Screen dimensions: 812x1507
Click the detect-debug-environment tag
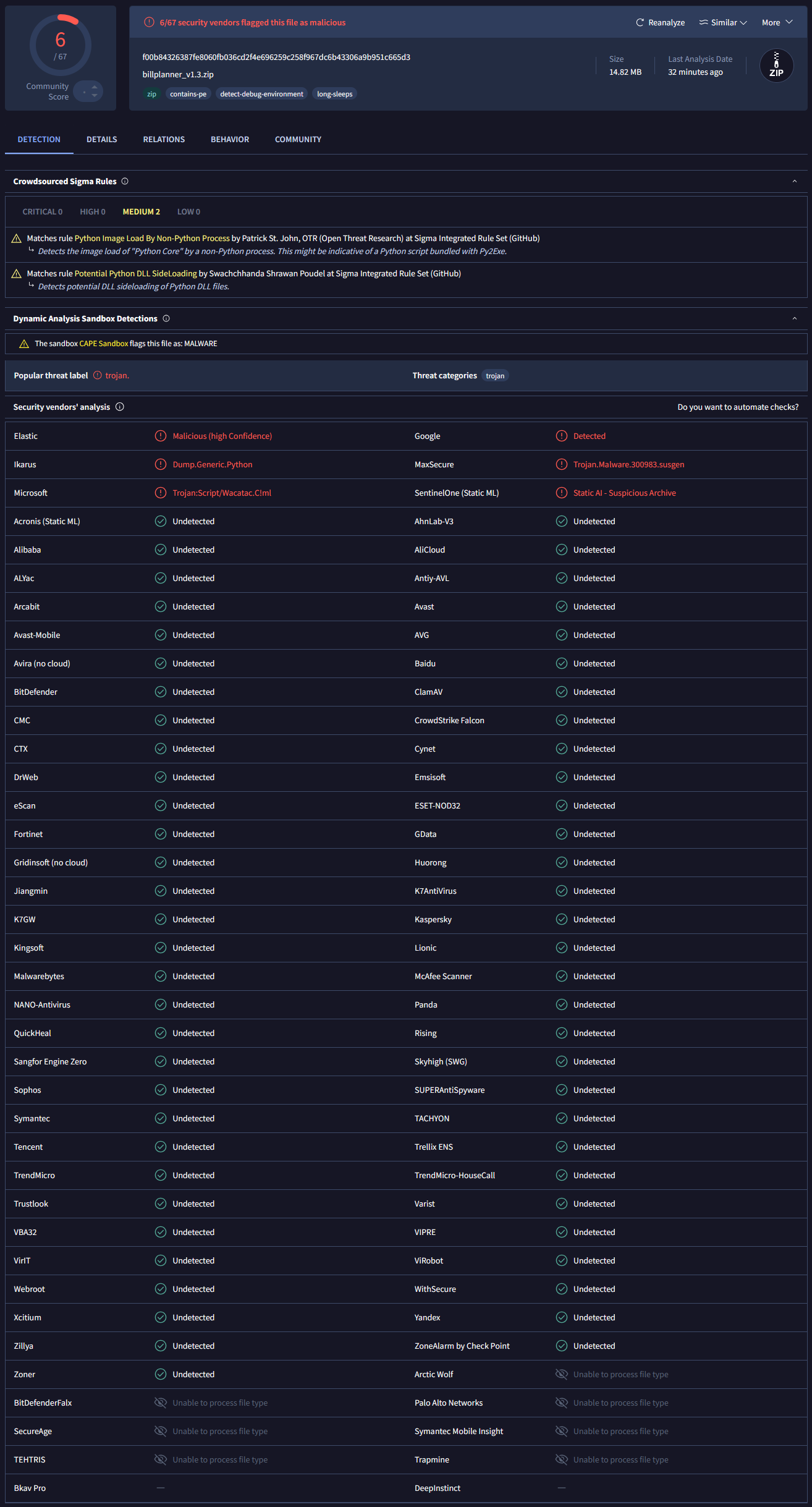(261, 94)
